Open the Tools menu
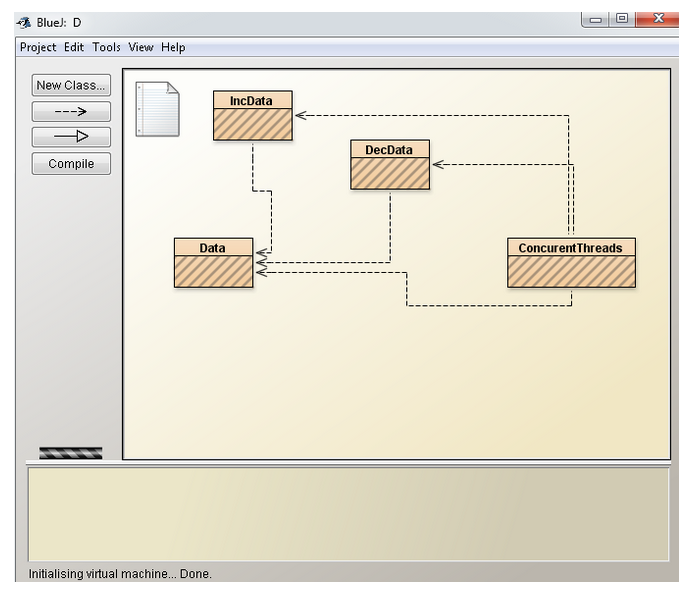This screenshot has width=698, height=591. click(106, 47)
